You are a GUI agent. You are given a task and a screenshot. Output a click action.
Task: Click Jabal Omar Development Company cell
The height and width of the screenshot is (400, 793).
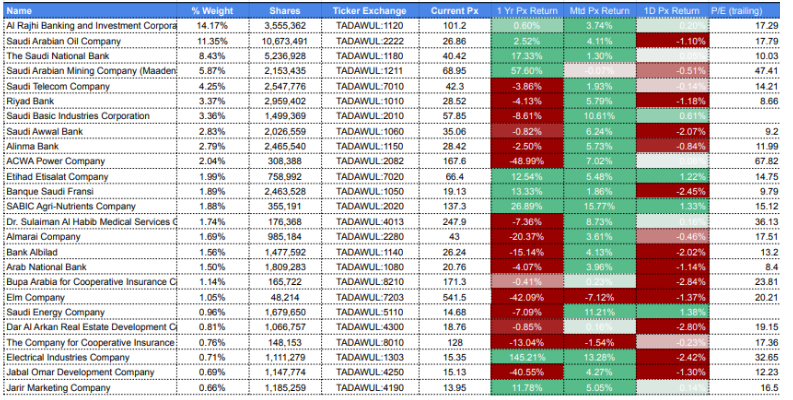tap(90, 372)
